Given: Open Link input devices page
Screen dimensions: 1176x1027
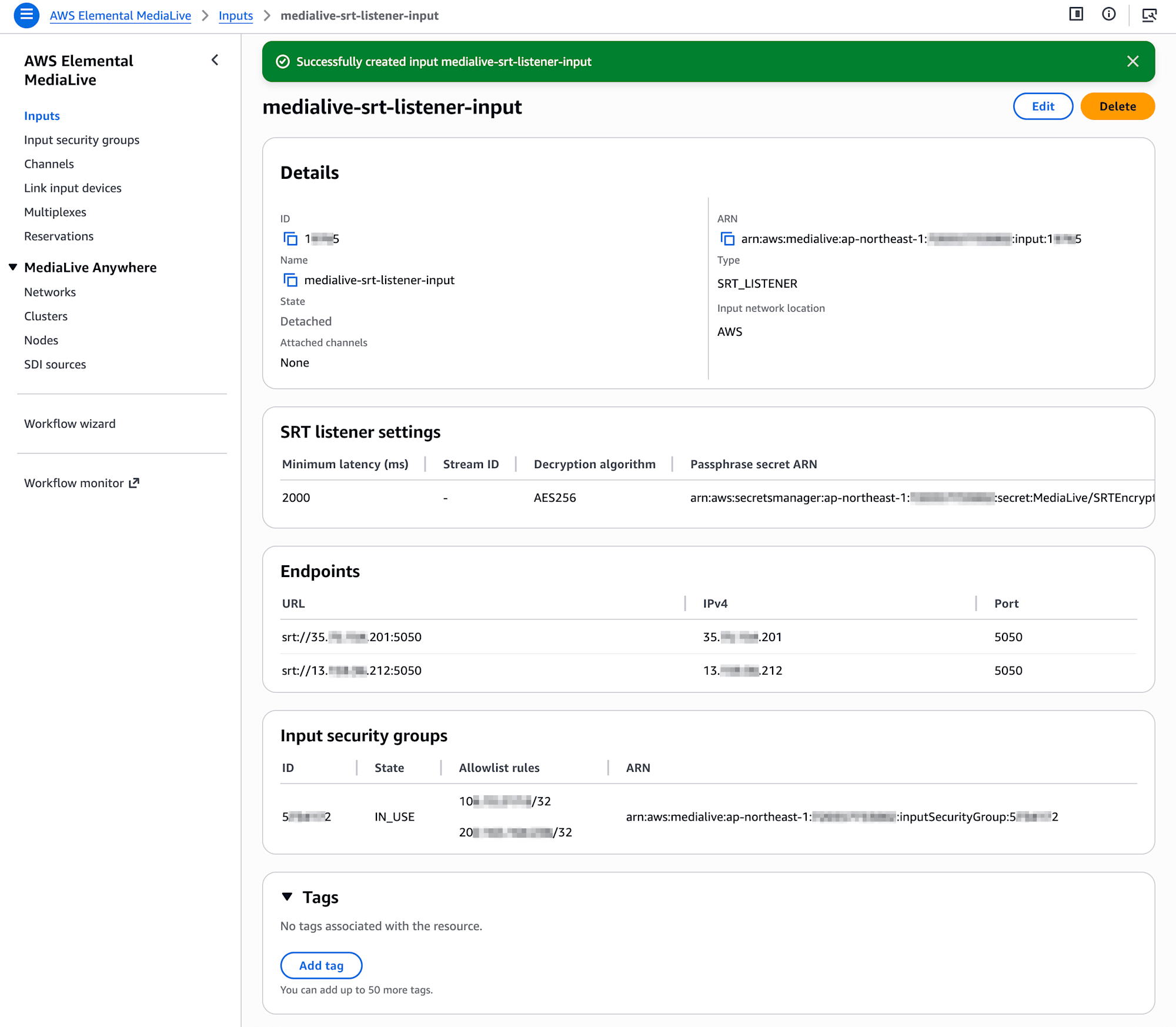Looking at the screenshot, I should (x=73, y=188).
